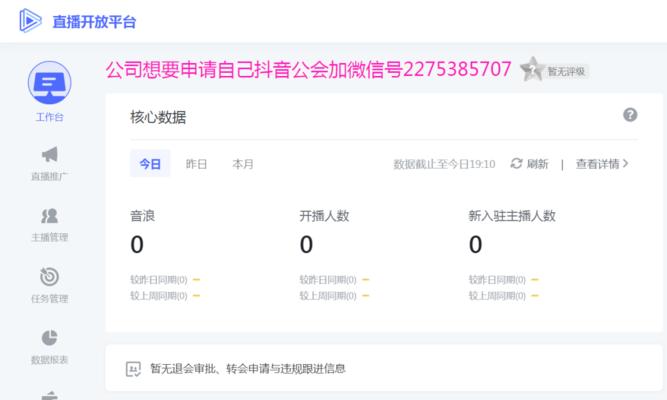Select the 本月 tab
This screenshot has height=400, width=667.
[x=242, y=164]
